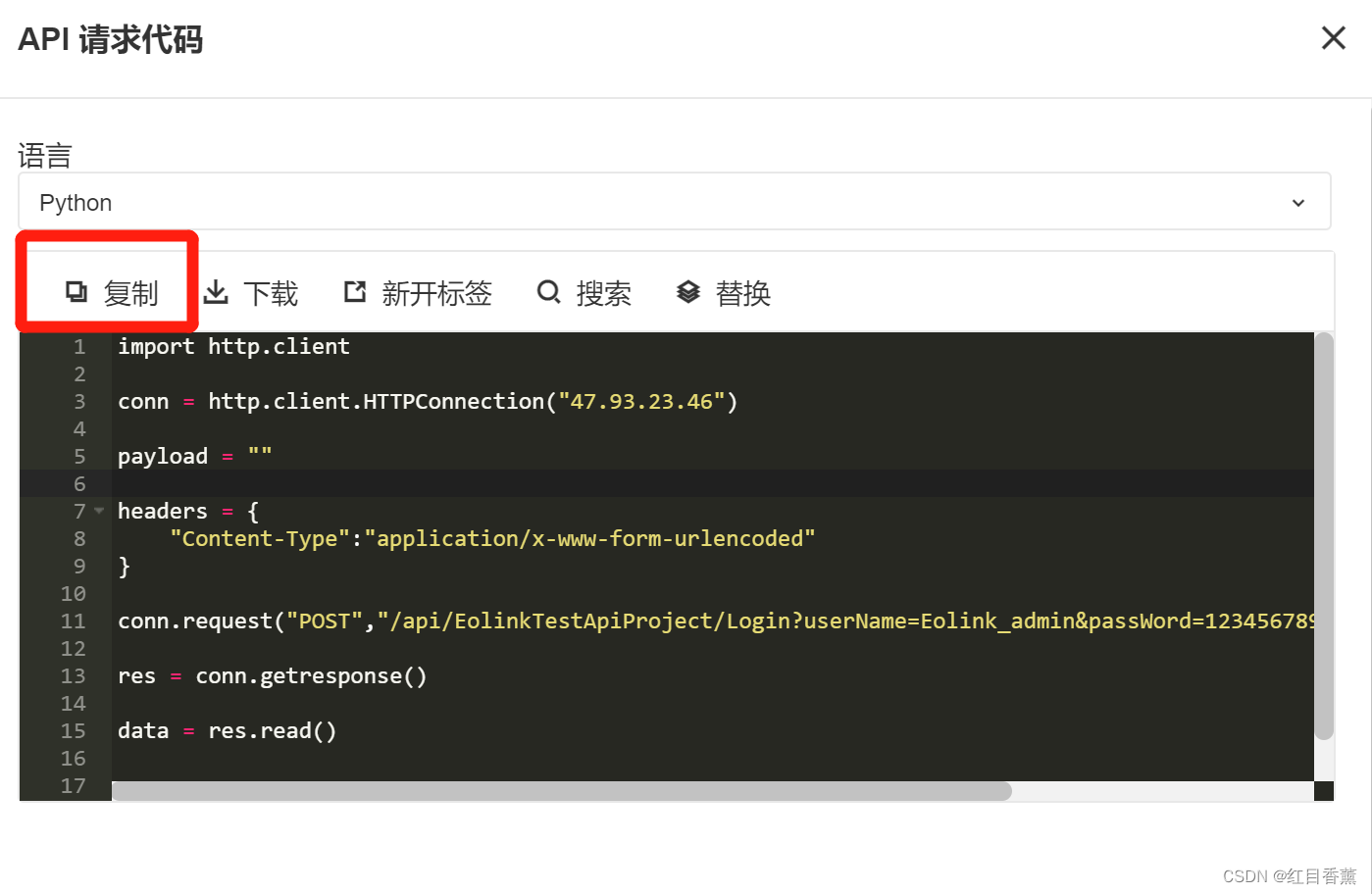Click line number 17 in gutter

tap(74, 785)
